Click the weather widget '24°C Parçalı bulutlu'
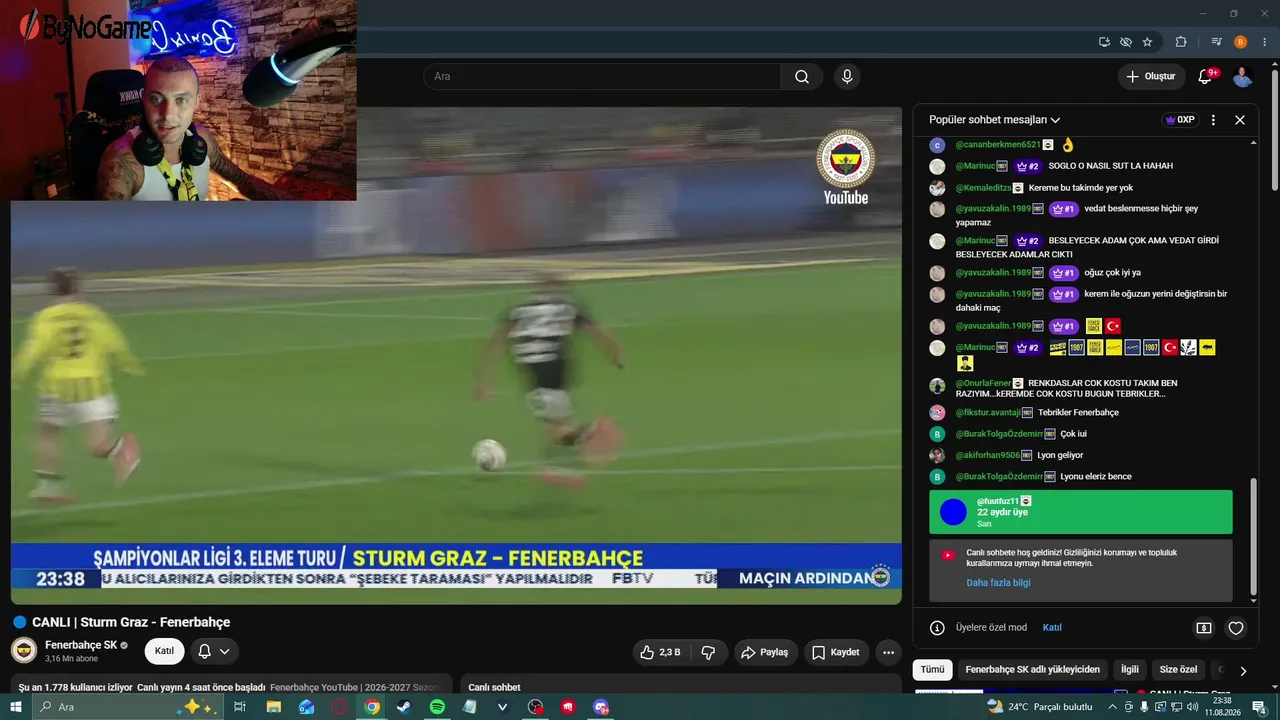This screenshot has height=720, width=1280. [1039, 707]
